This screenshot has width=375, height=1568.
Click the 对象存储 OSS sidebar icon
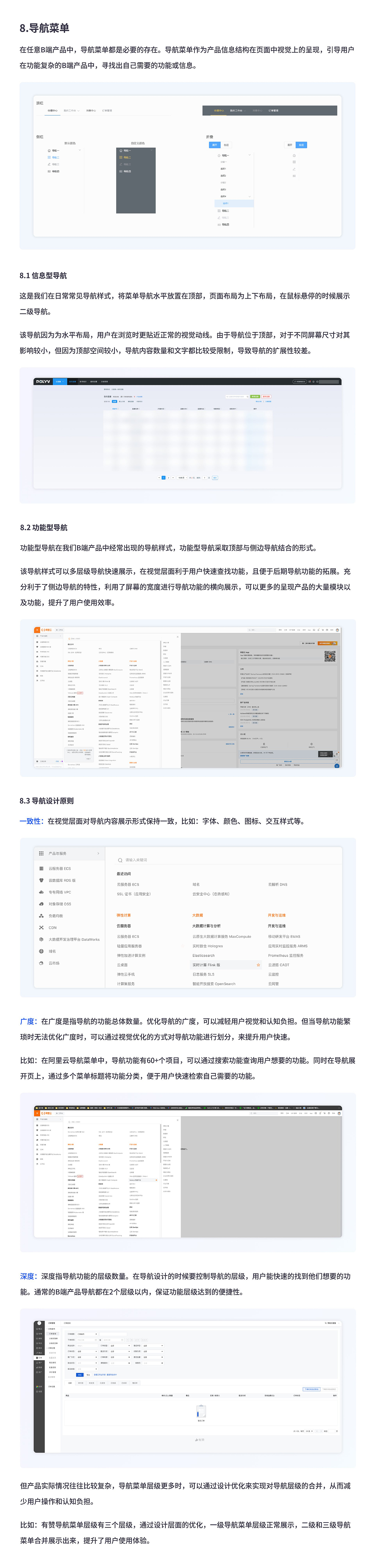[x=41, y=904]
